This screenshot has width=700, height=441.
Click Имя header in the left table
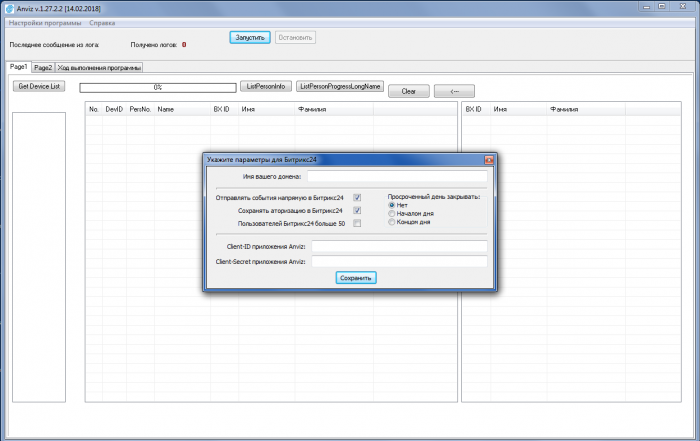(267, 109)
